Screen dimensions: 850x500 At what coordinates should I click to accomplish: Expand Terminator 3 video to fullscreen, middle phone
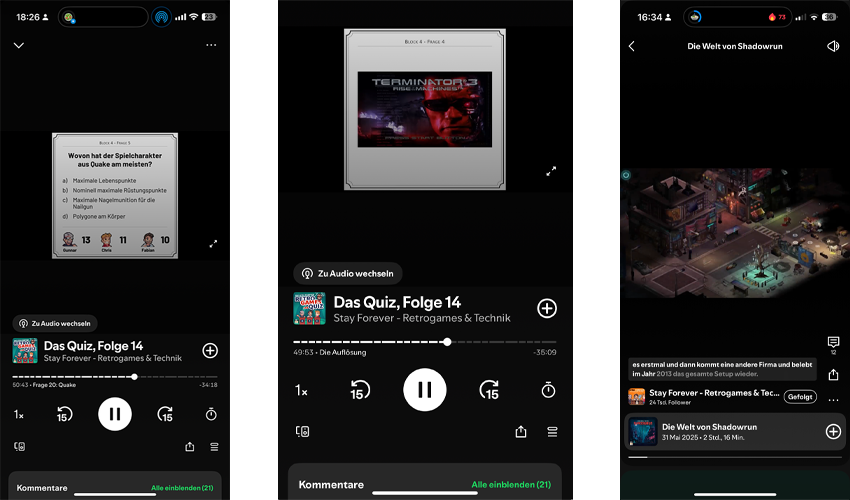click(551, 171)
